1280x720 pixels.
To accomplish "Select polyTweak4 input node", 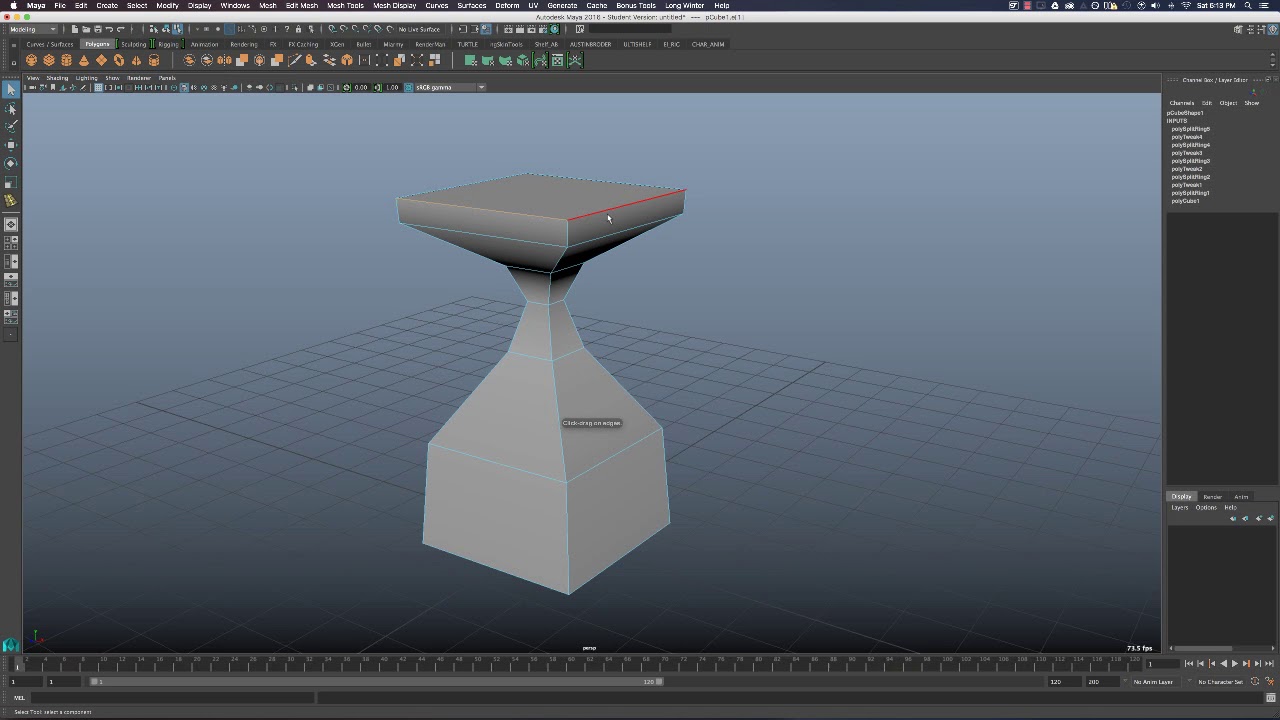I will tap(1187, 137).
